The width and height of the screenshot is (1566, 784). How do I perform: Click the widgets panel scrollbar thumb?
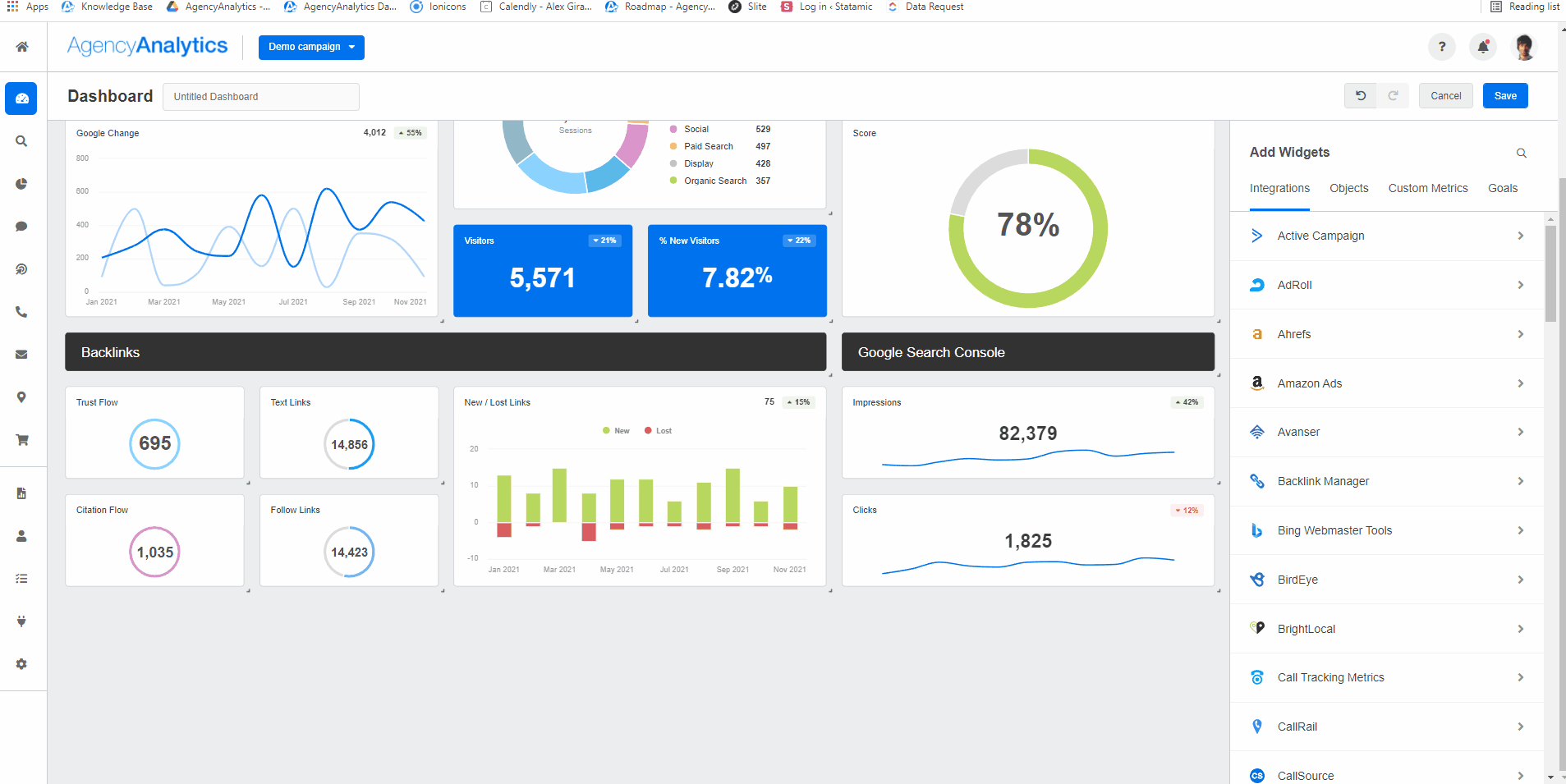point(1550,273)
